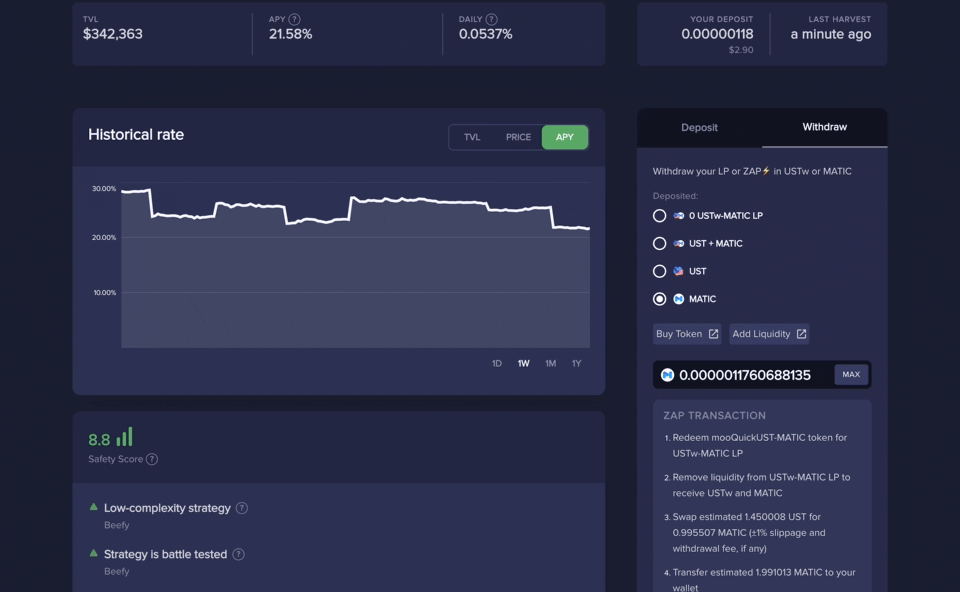Select the 0 USTw-MATIC LP radio option
The image size is (960, 592).
coord(659,215)
